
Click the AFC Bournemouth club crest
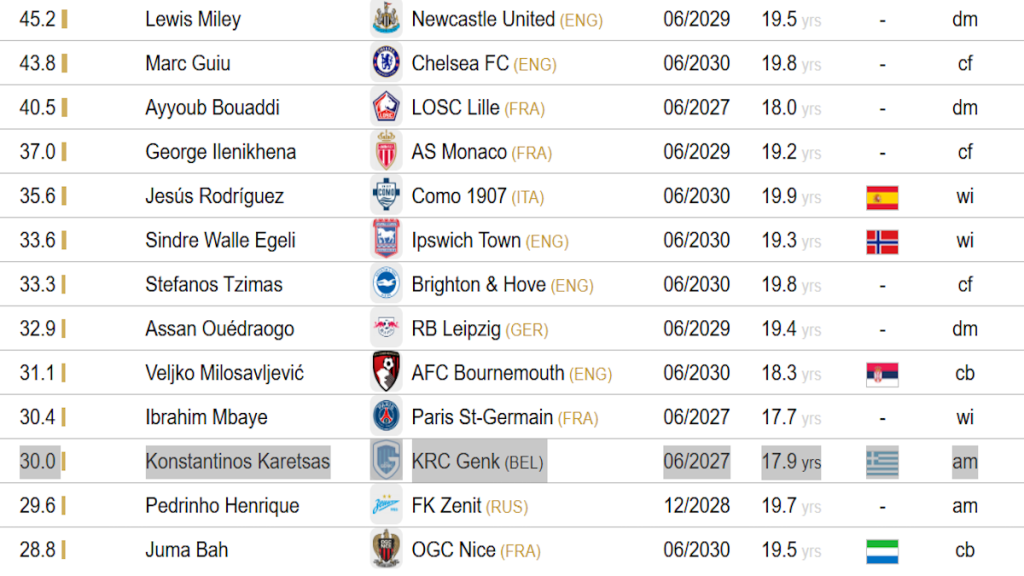(x=386, y=373)
